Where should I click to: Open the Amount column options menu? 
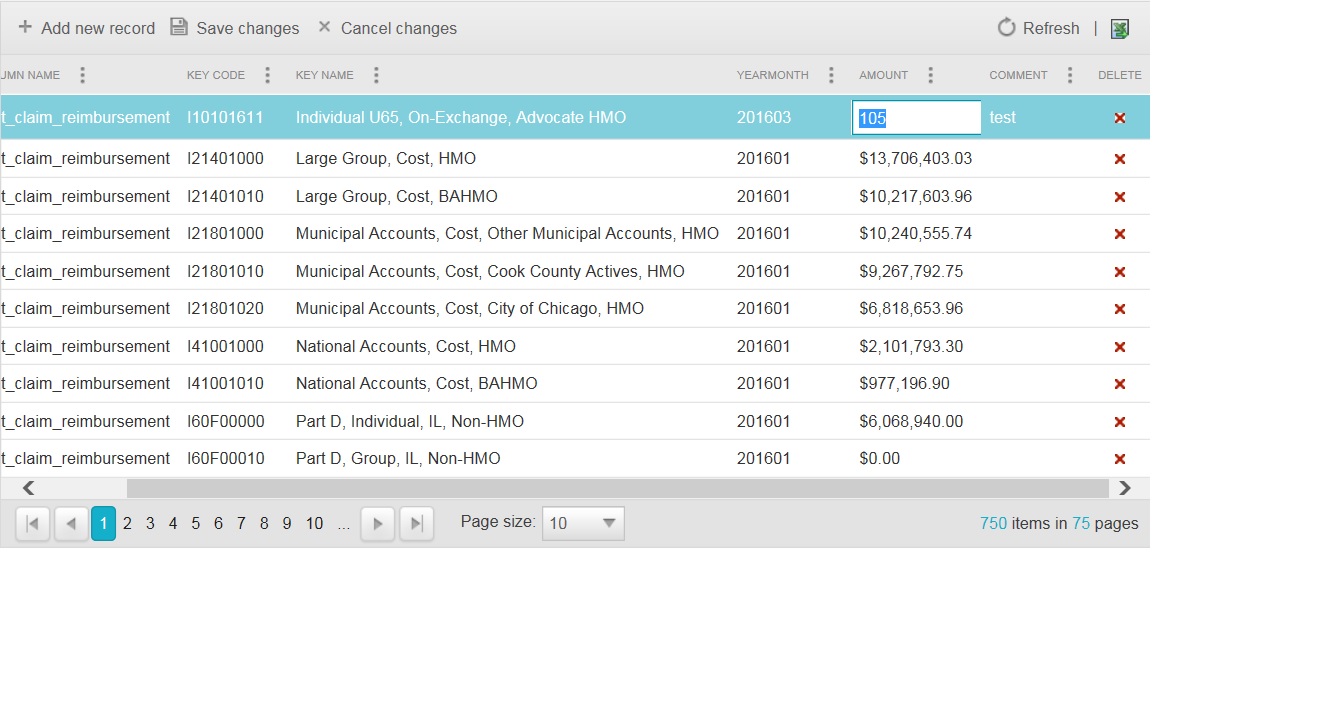[x=930, y=75]
